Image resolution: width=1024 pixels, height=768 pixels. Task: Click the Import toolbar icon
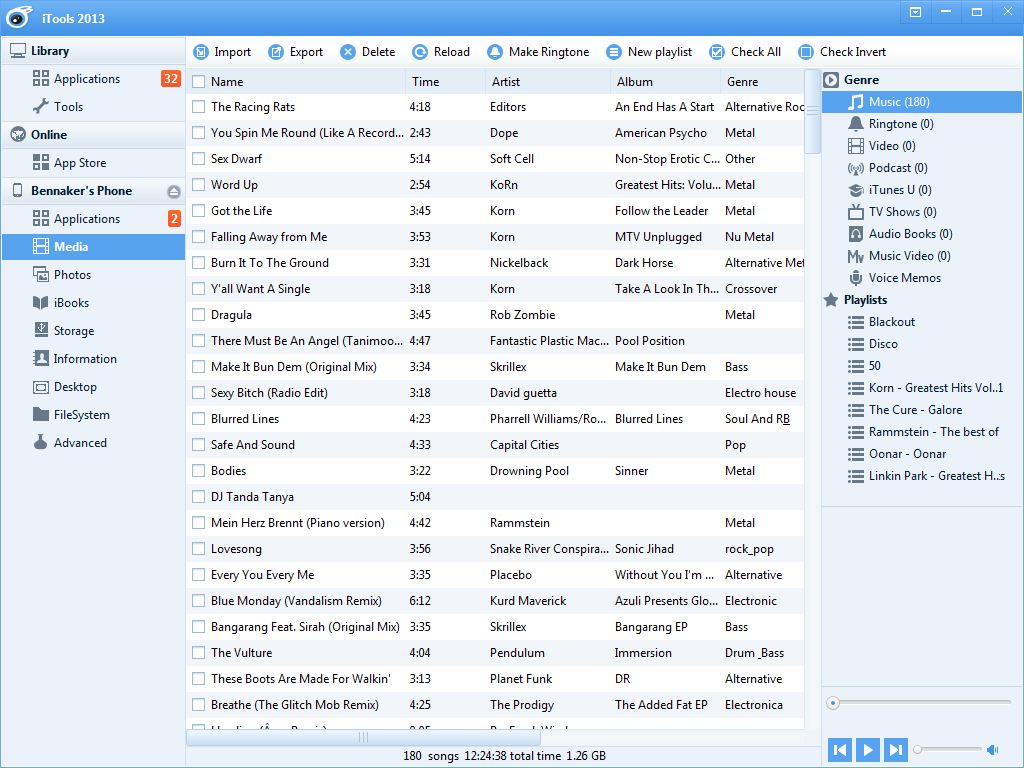point(201,52)
